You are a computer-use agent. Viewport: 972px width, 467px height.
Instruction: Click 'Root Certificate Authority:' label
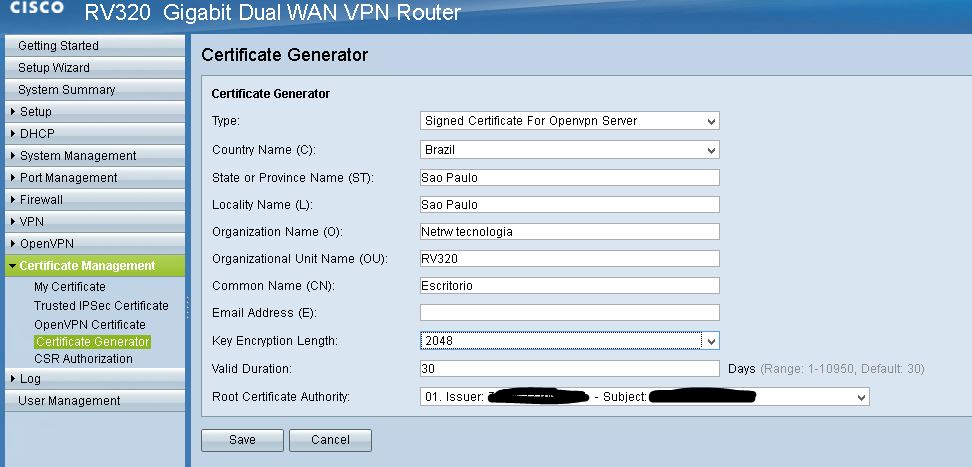[x=281, y=396]
